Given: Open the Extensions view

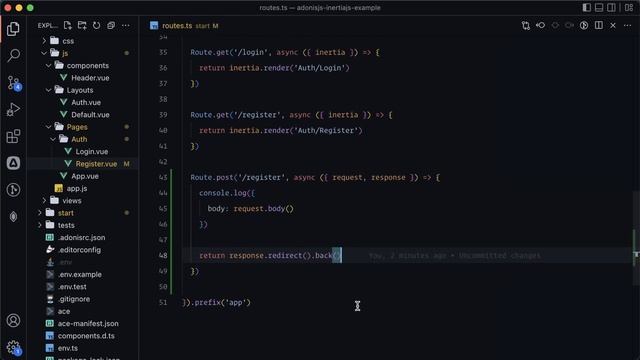Looking at the screenshot, I should point(13,136).
